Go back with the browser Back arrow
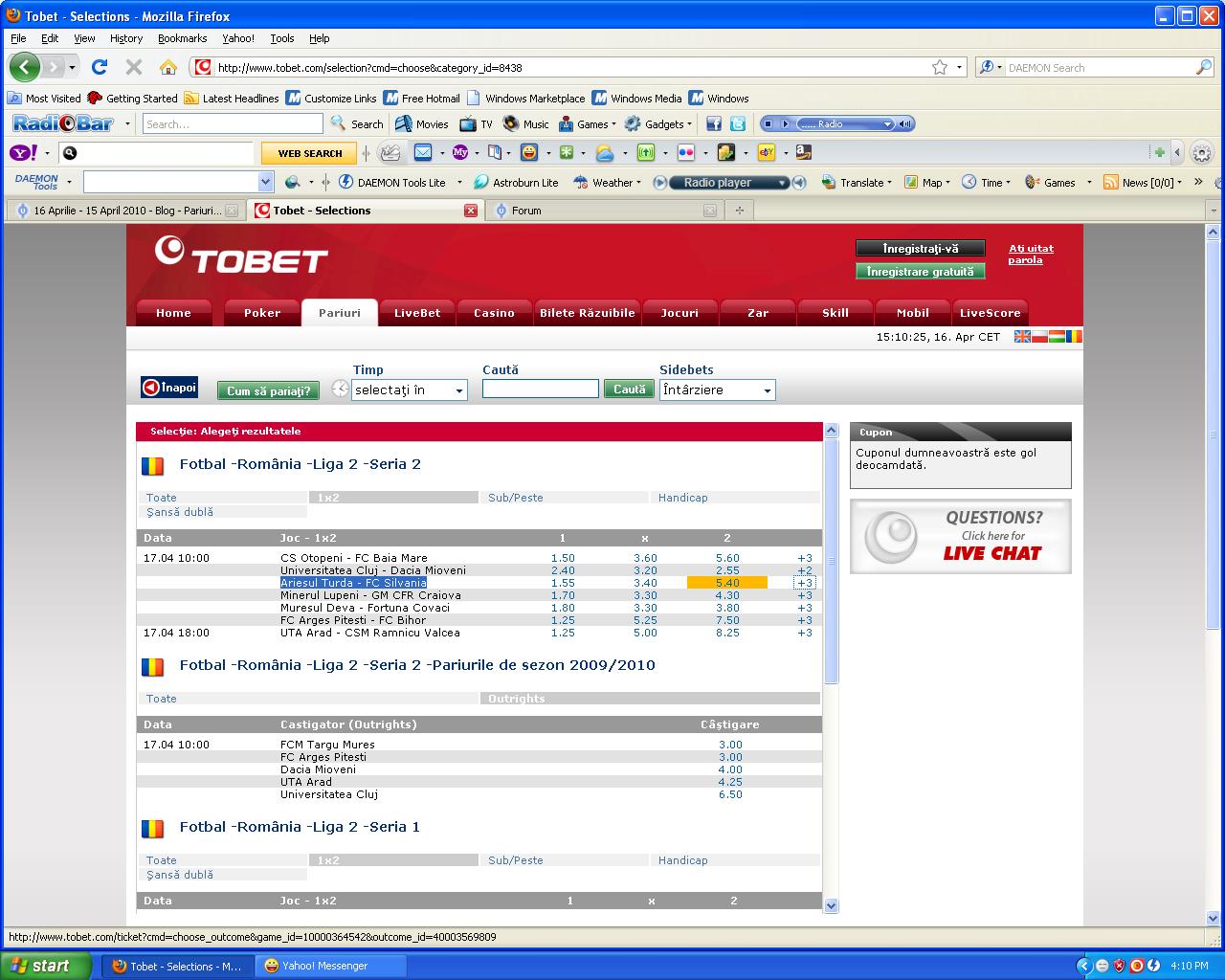Screen dimensions: 1225x980 [25, 67]
